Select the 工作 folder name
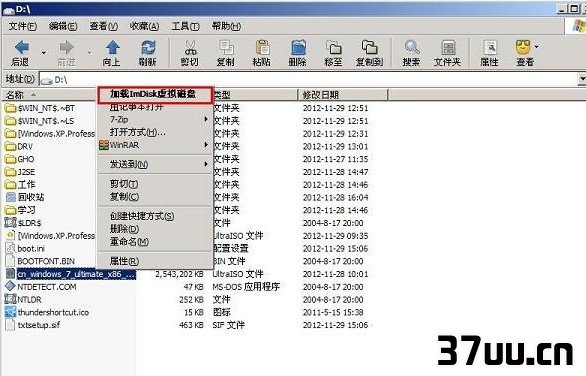Screen dimensions: 586x376 26,185
